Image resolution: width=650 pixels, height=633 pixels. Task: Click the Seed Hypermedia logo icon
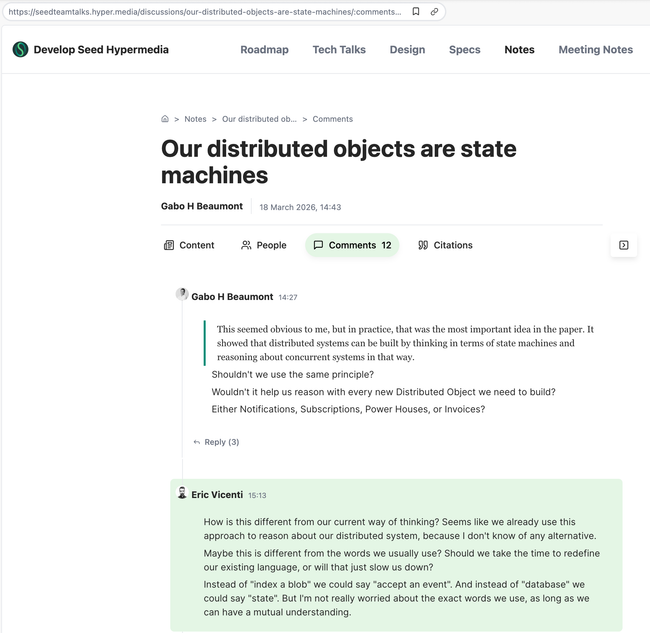pyautogui.click(x=20, y=49)
